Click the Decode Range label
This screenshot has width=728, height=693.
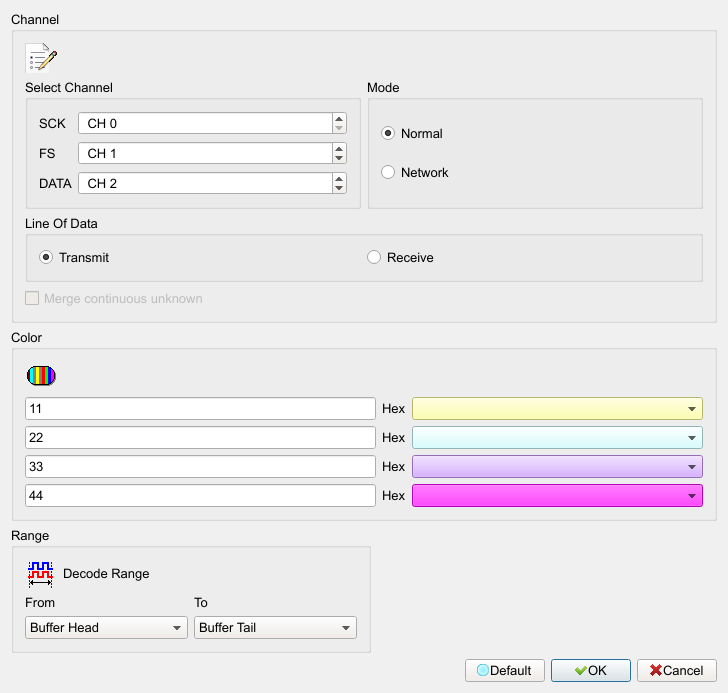[x=106, y=574]
